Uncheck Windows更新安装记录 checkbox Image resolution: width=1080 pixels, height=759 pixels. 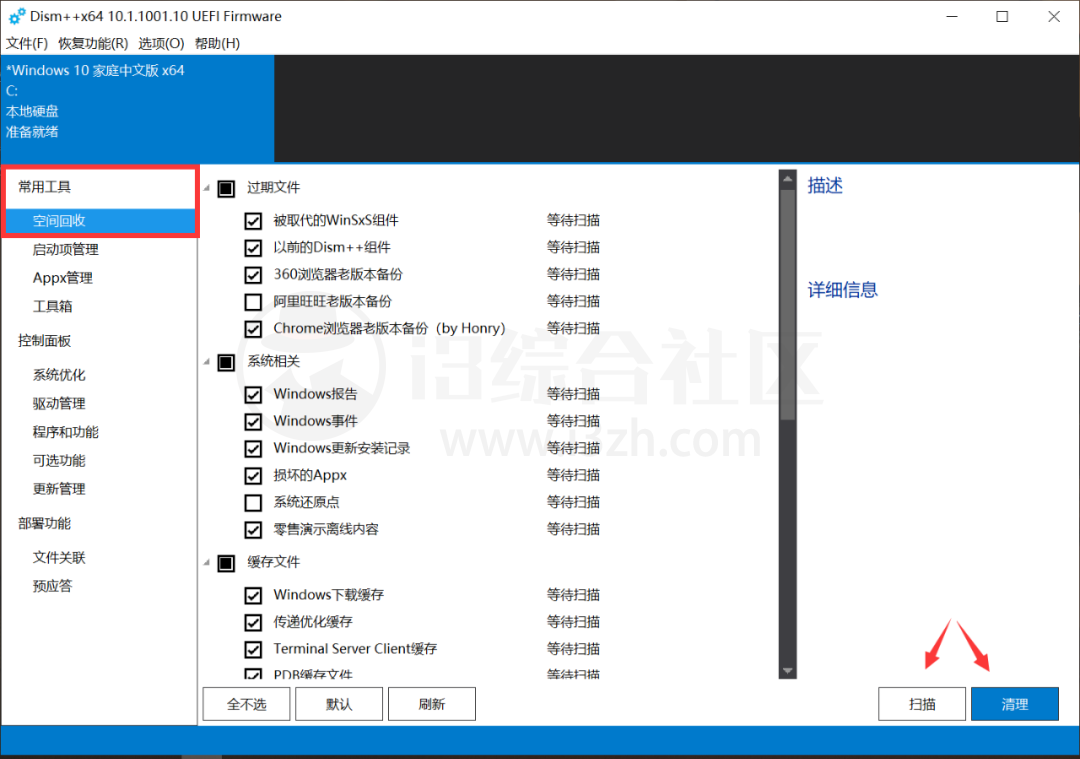coord(253,448)
